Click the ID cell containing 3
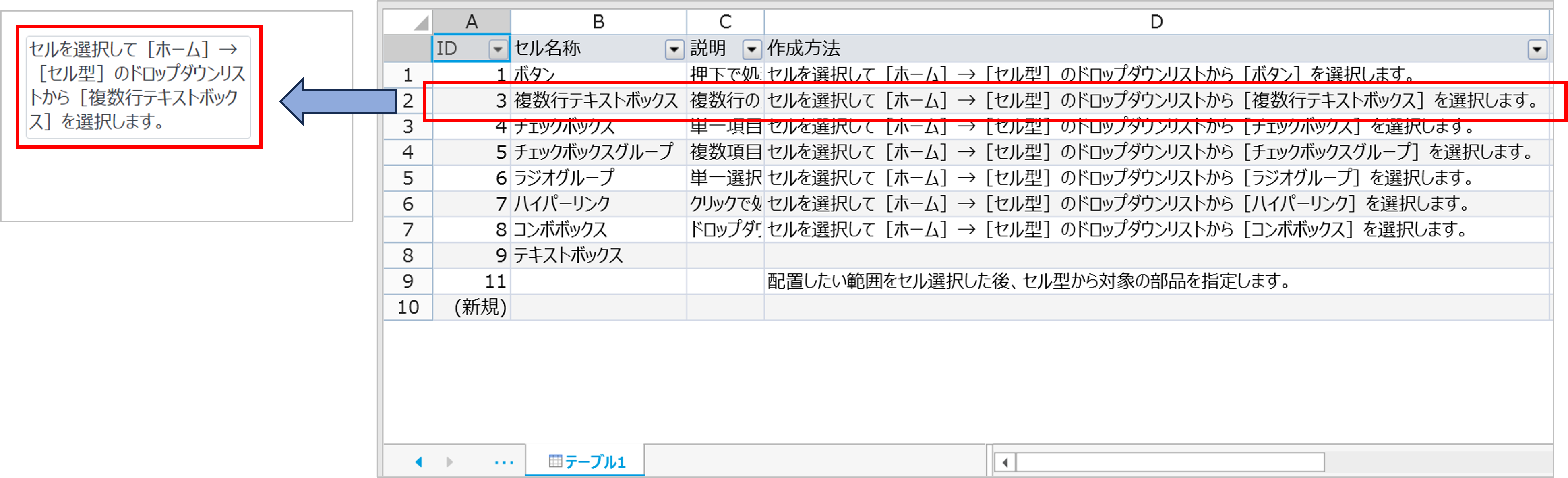Image resolution: width=1568 pixels, height=478 pixels. 471,100
